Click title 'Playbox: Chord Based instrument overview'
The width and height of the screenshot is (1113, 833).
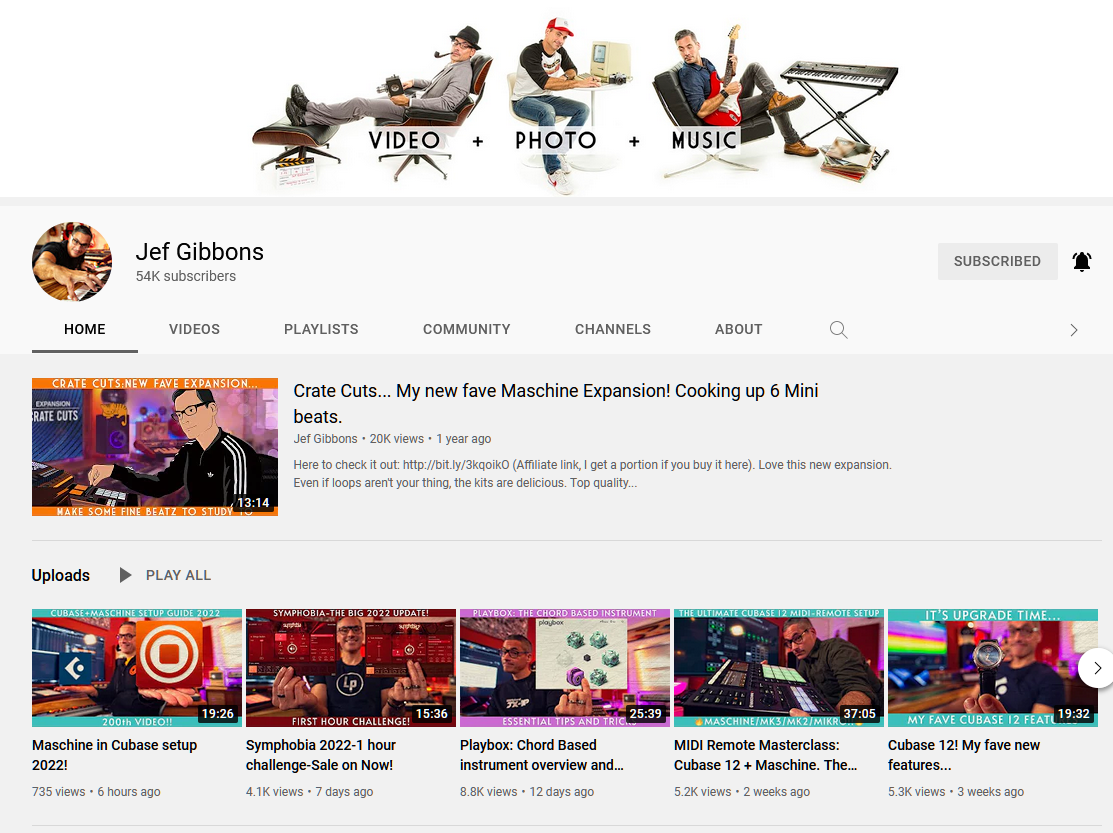click(542, 755)
